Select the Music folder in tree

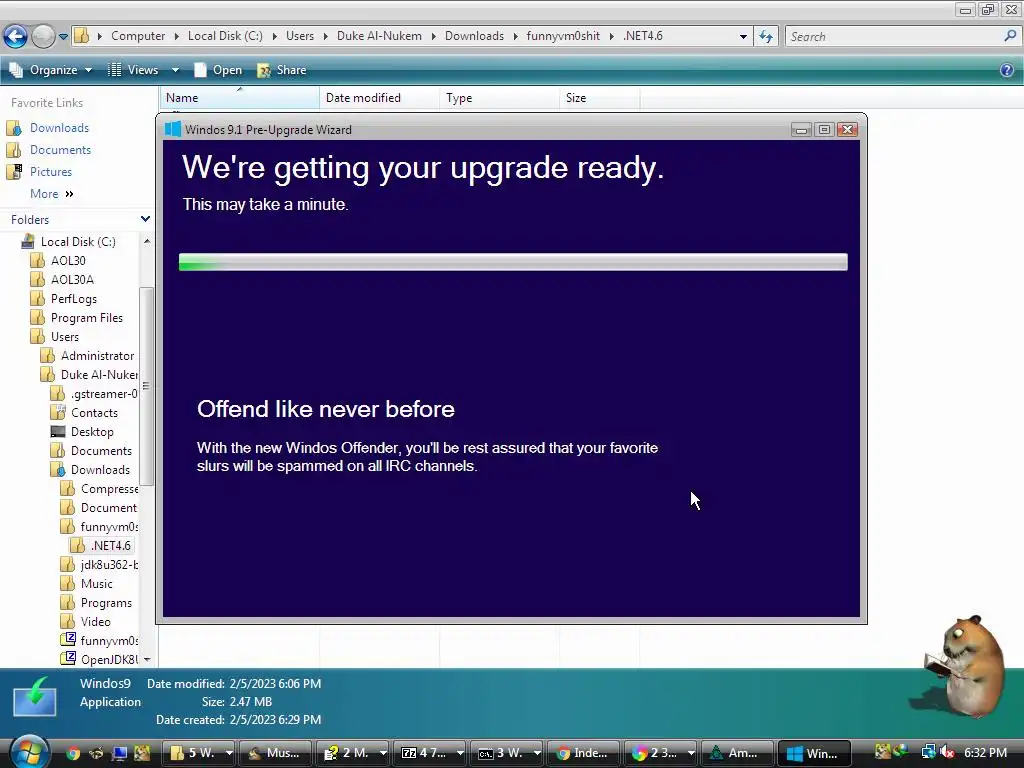(96, 584)
